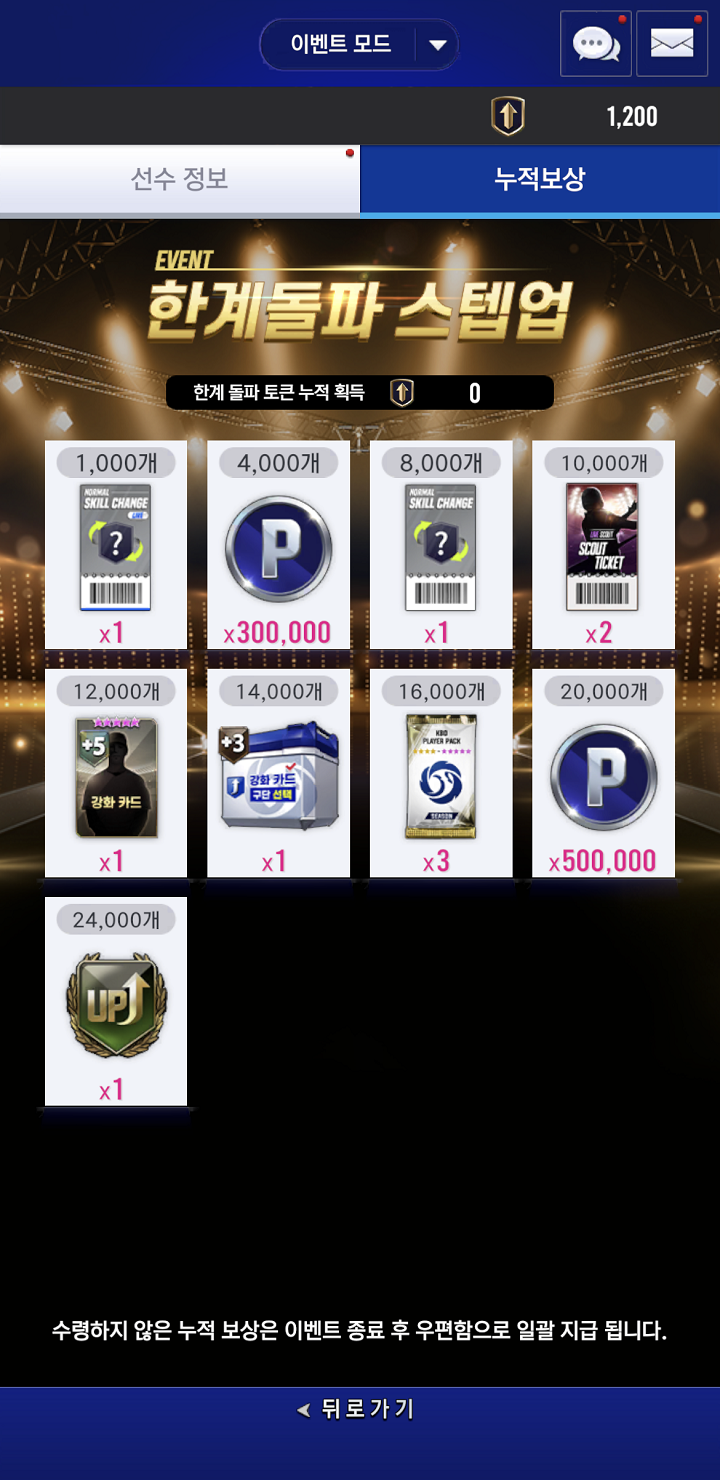Open the chat speech bubble icon
The image size is (720, 1480).
596,43
